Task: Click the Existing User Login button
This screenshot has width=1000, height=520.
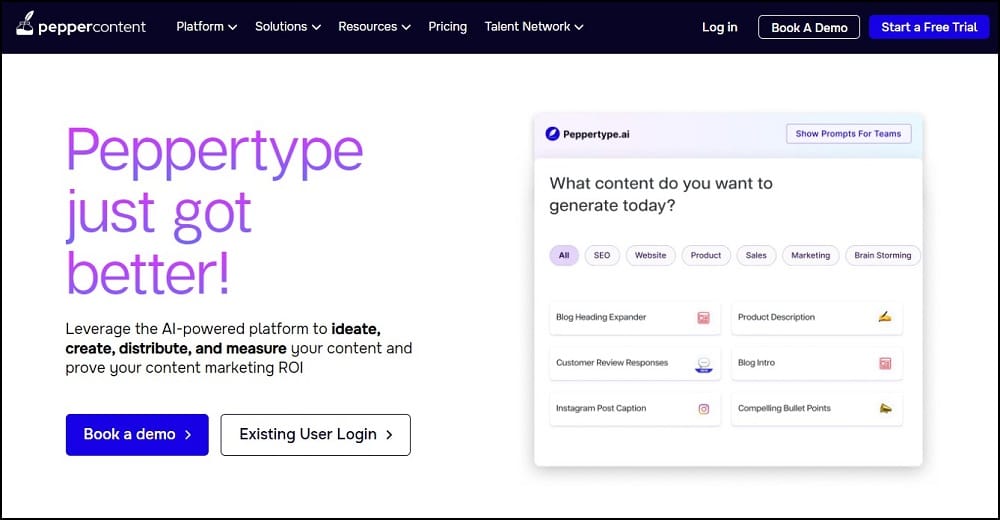Action: (316, 435)
